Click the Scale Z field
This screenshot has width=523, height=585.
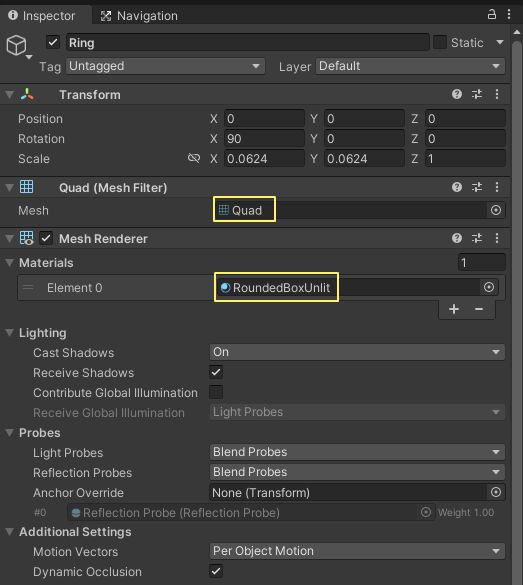465,159
